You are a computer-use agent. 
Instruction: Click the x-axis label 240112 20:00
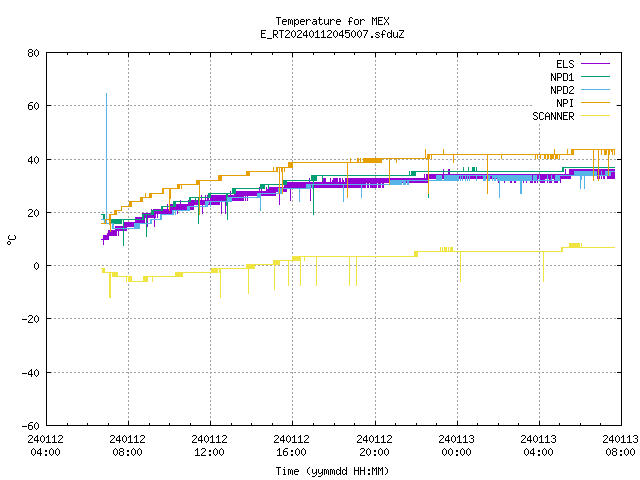pos(374,446)
